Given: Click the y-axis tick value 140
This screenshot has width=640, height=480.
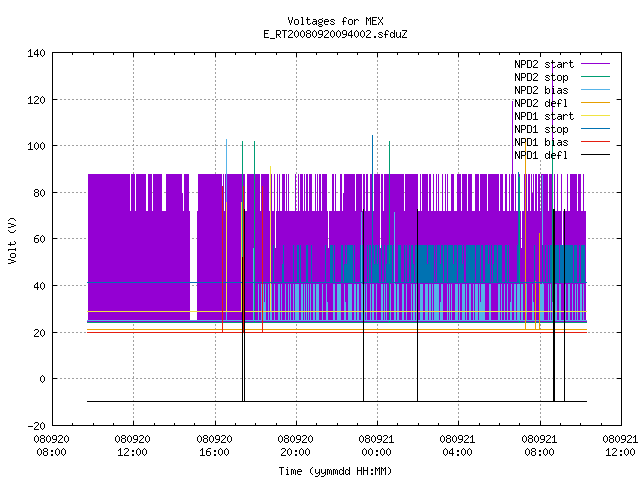Looking at the screenshot, I should coord(36,53).
